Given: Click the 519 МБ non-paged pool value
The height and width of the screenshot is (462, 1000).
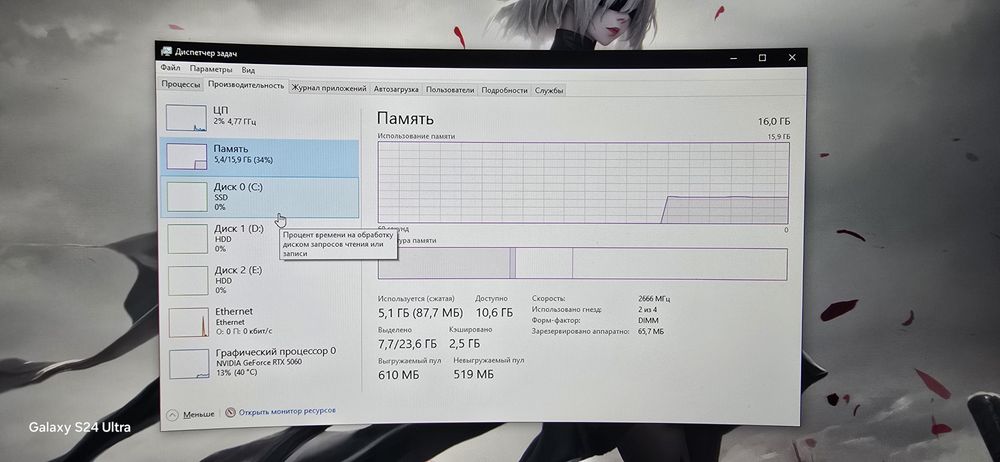Looking at the screenshot, I should [473, 375].
